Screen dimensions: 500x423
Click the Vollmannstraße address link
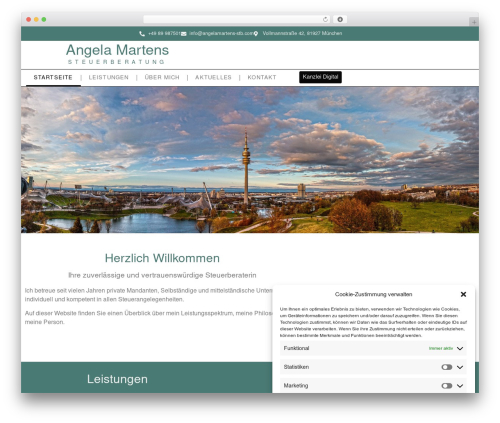302,33
